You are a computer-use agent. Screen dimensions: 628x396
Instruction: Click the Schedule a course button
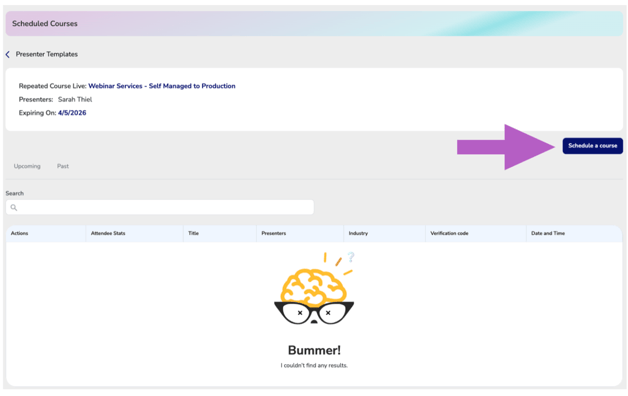592,146
